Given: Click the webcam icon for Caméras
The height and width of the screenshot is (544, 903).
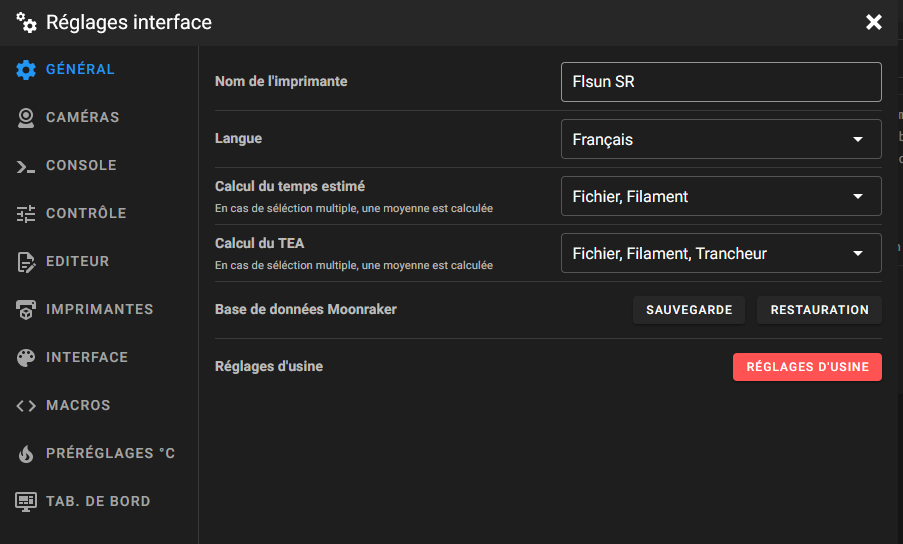Looking at the screenshot, I should point(26,118).
